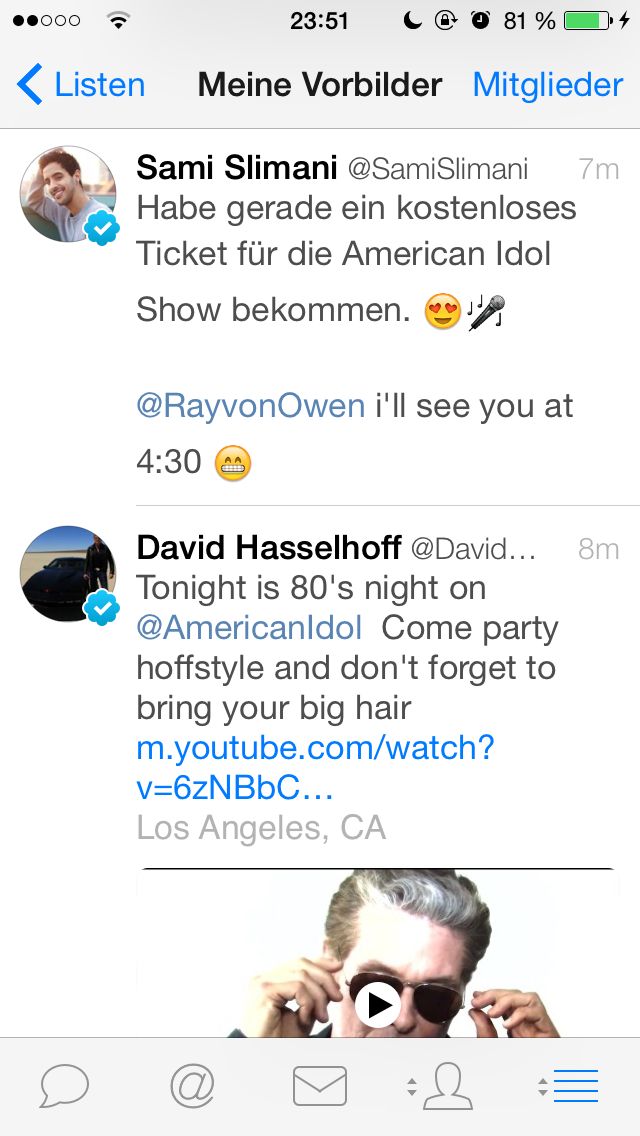This screenshot has height=1136, width=640.
Task: Expand lists tab switcher arrows
Action: [542, 1087]
